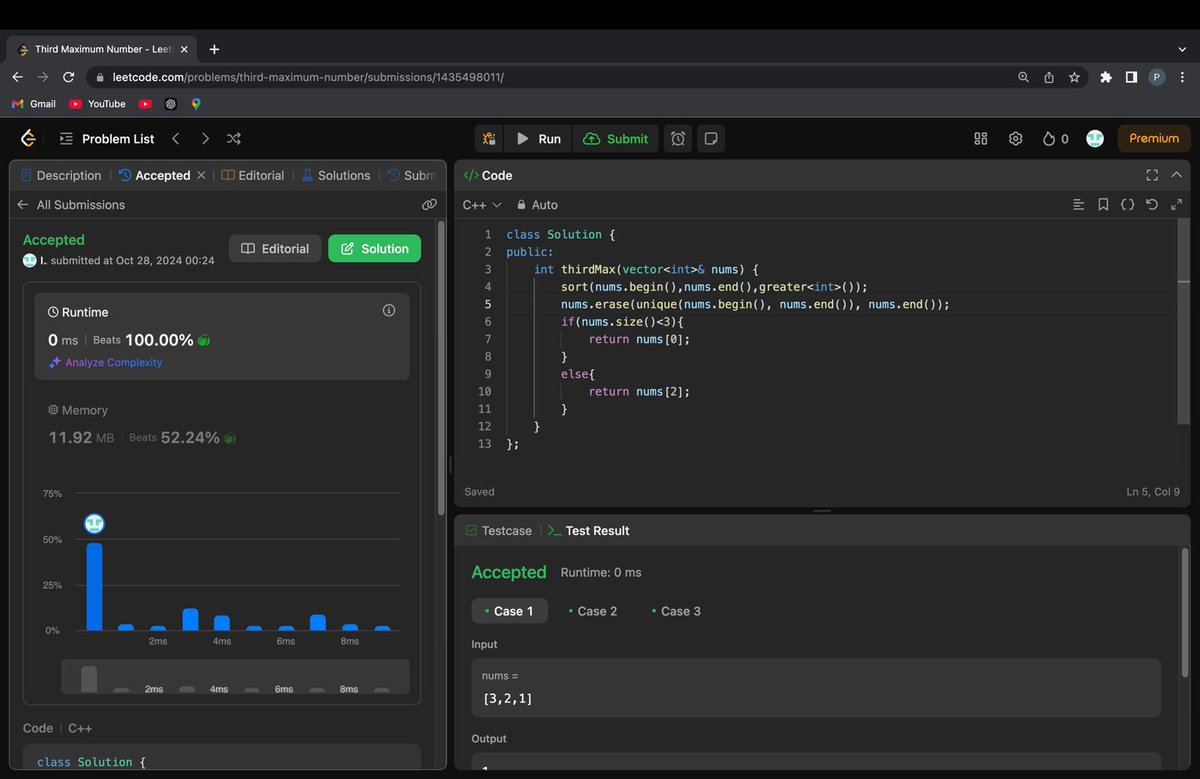
Task: Collapse the Code panel chevron
Action: [x=1176, y=175]
